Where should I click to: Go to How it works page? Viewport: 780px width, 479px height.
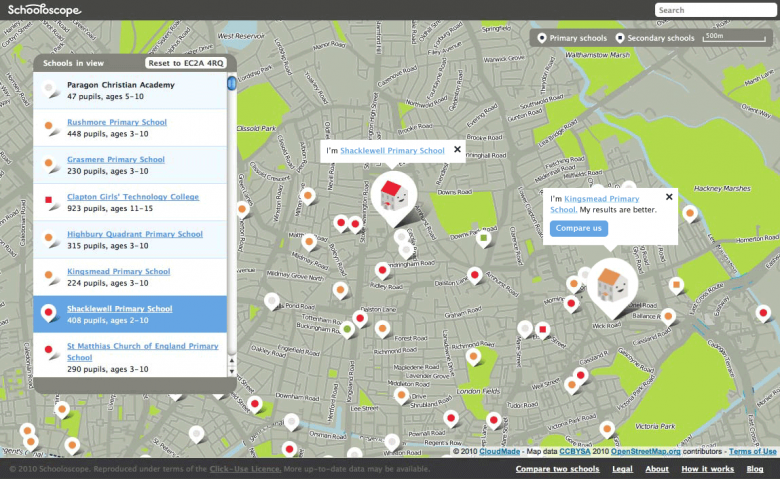tap(708, 469)
